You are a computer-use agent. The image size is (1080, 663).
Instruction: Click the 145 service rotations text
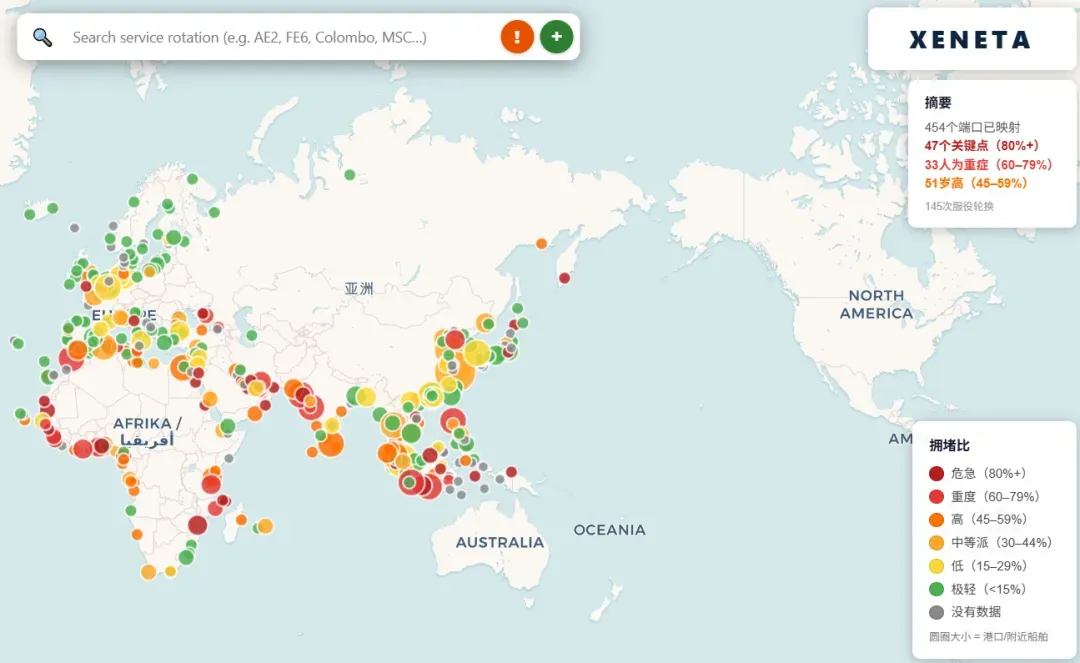tap(959, 207)
